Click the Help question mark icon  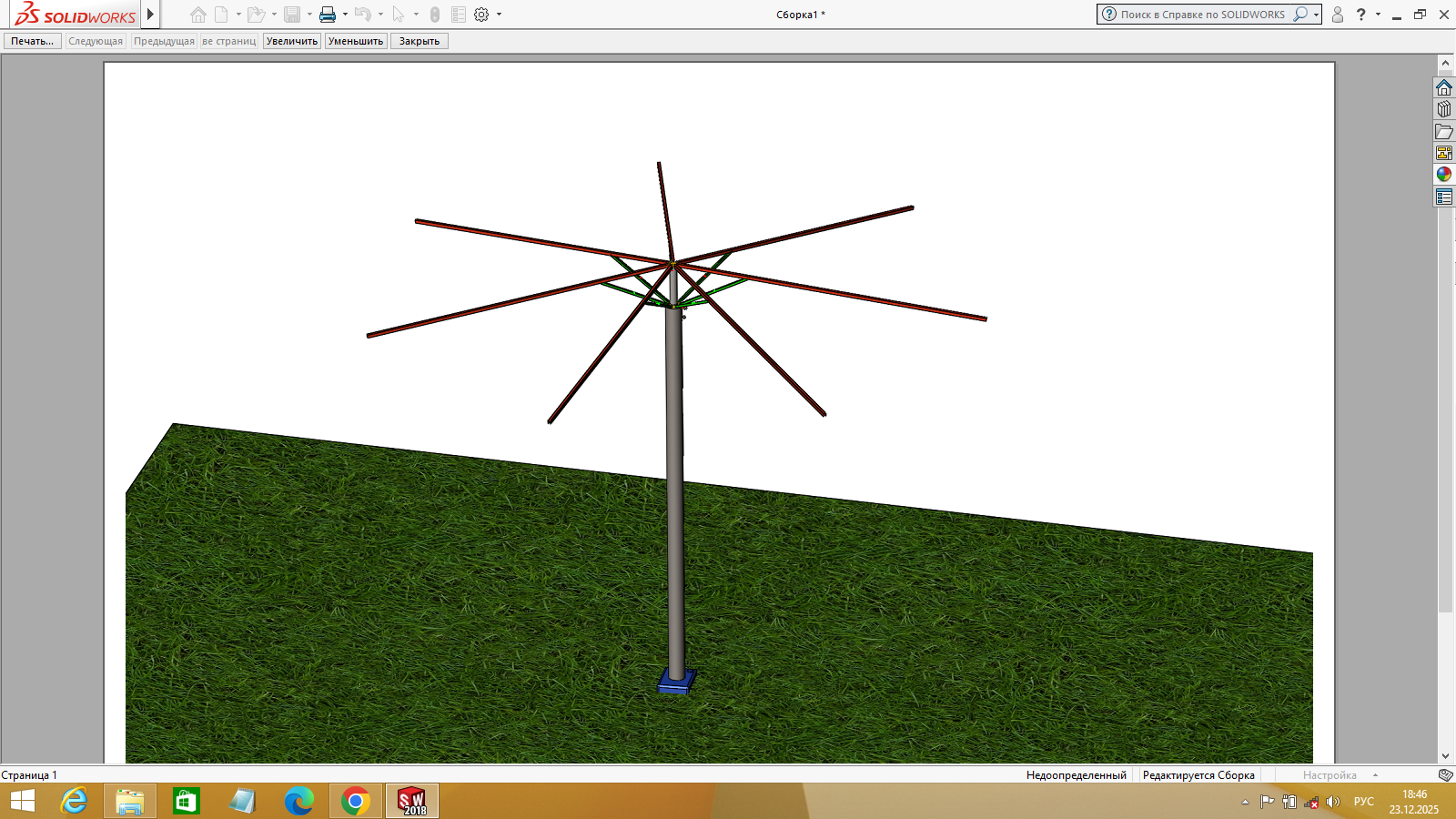(x=1361, y=15)
